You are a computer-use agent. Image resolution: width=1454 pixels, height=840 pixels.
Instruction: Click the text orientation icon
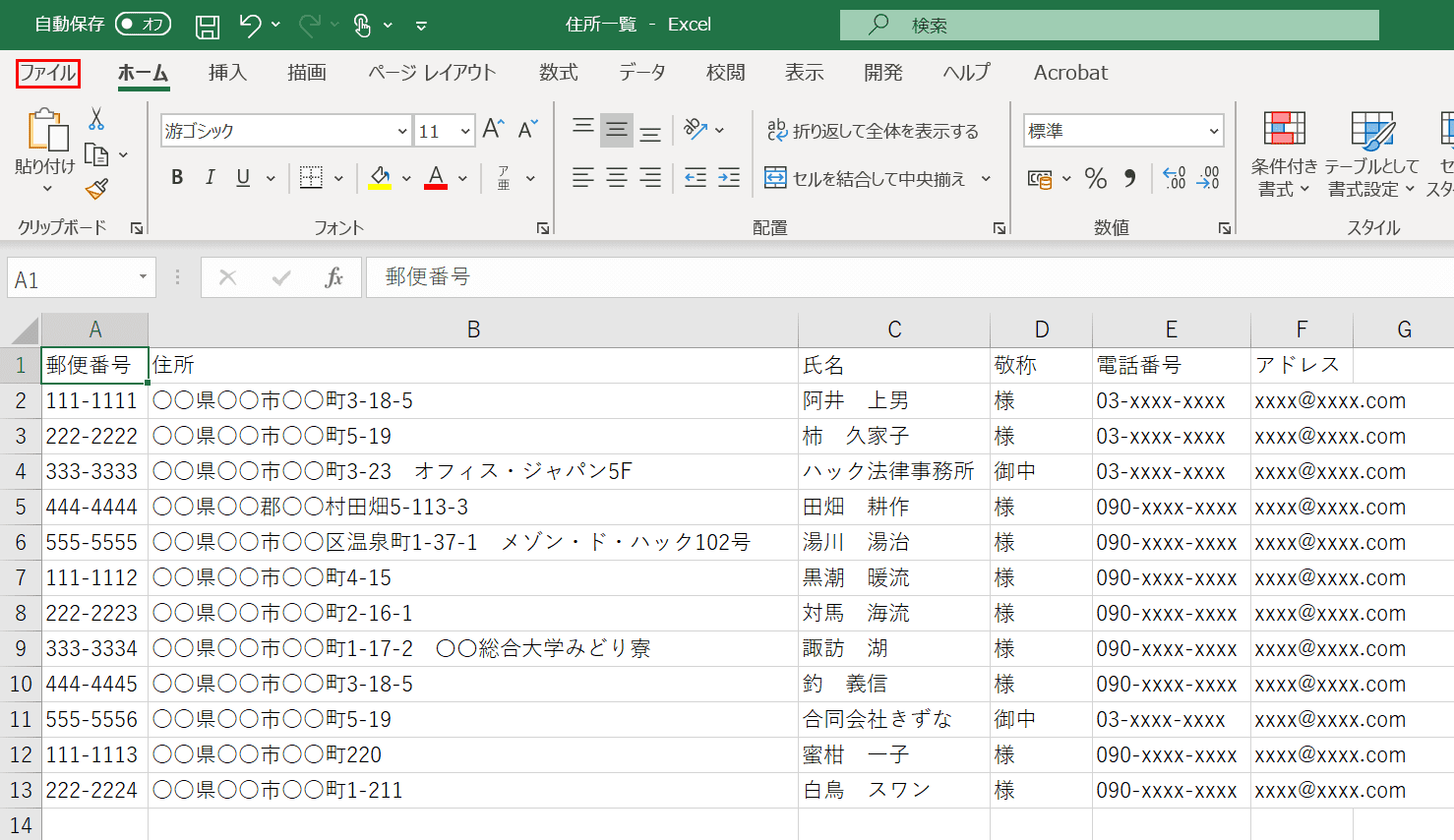tap(696, 130)
